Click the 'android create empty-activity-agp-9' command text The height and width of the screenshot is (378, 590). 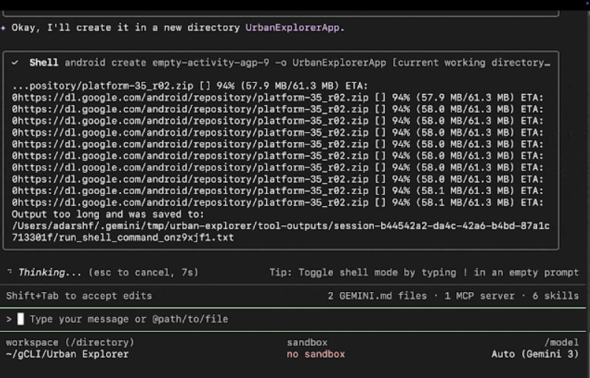[167, 62]
